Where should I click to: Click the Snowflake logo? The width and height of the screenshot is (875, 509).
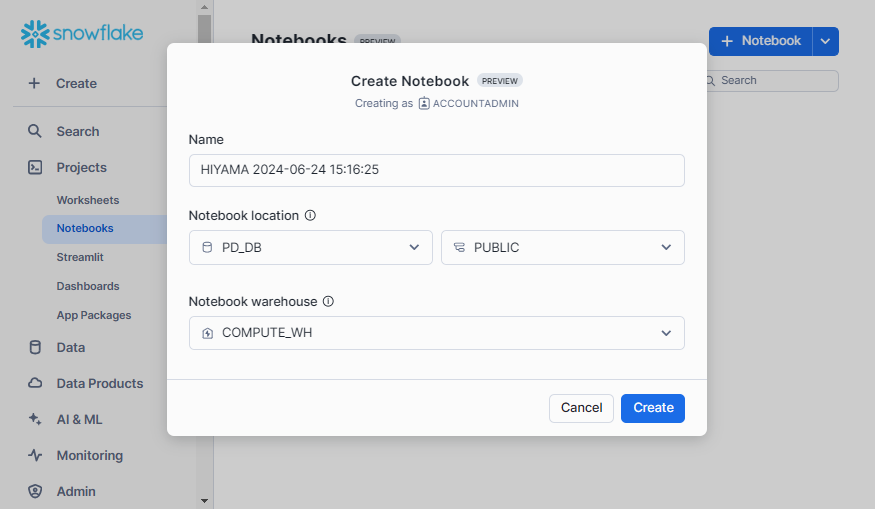(x=82, y=34)
